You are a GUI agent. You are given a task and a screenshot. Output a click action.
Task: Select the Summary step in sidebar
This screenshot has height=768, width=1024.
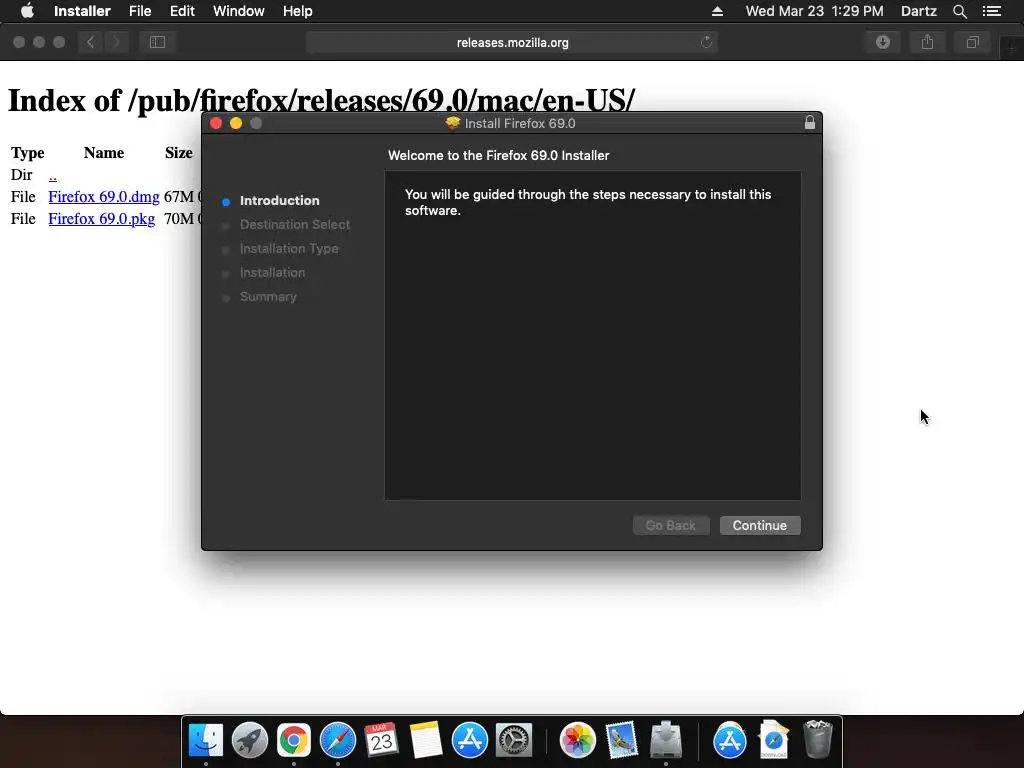(x=268, y=296)
